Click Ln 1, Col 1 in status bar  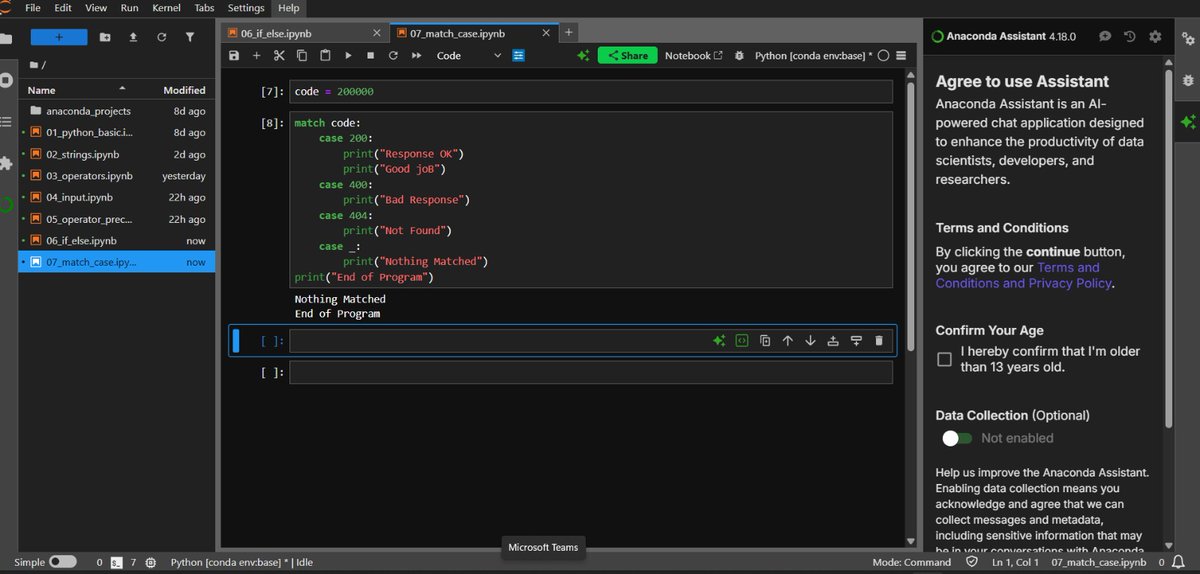[x=1014, y=562]
